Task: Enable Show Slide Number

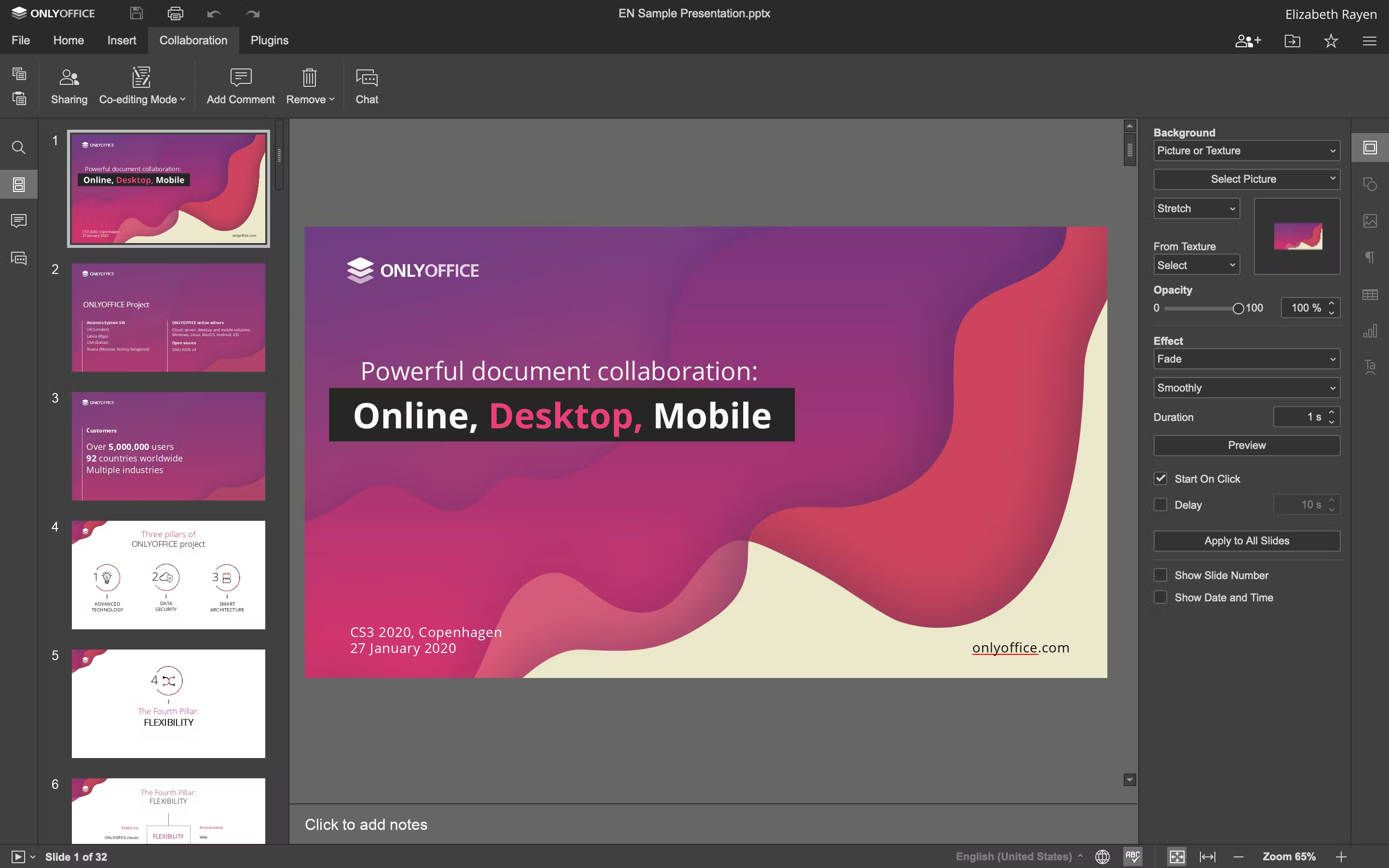Action: [x=1160, y=575]
